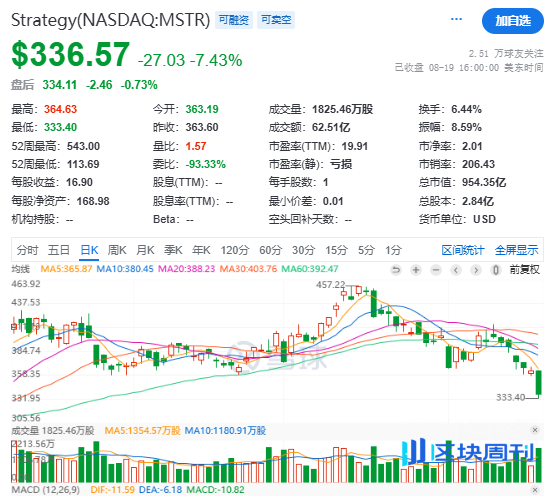Click the MA10:380.45 moving average label
Viewport: 558px width, 496px height.
pyautogui.click(x=125, y=269)
